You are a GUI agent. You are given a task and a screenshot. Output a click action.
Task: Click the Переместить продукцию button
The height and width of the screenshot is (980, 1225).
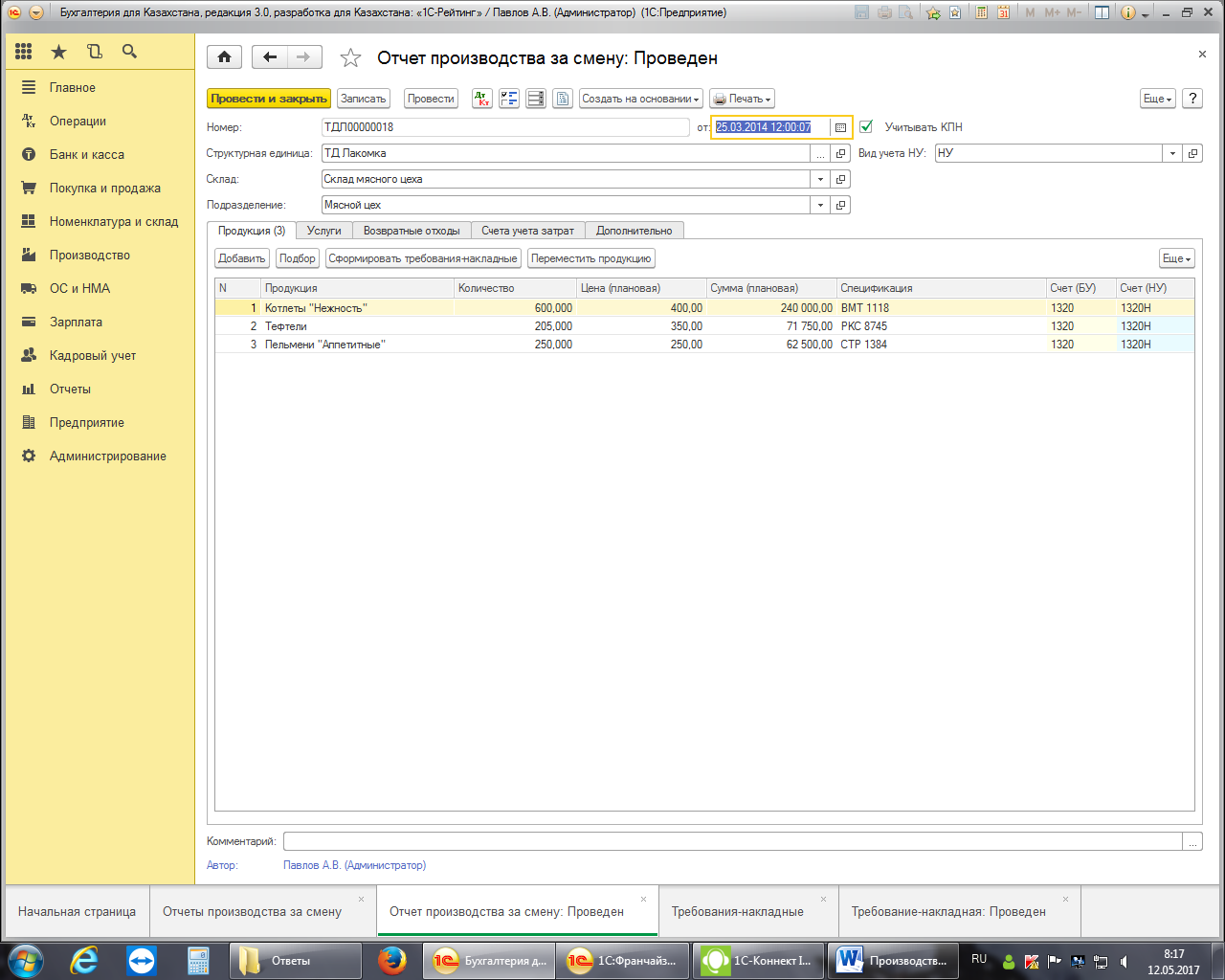point(591,258)
